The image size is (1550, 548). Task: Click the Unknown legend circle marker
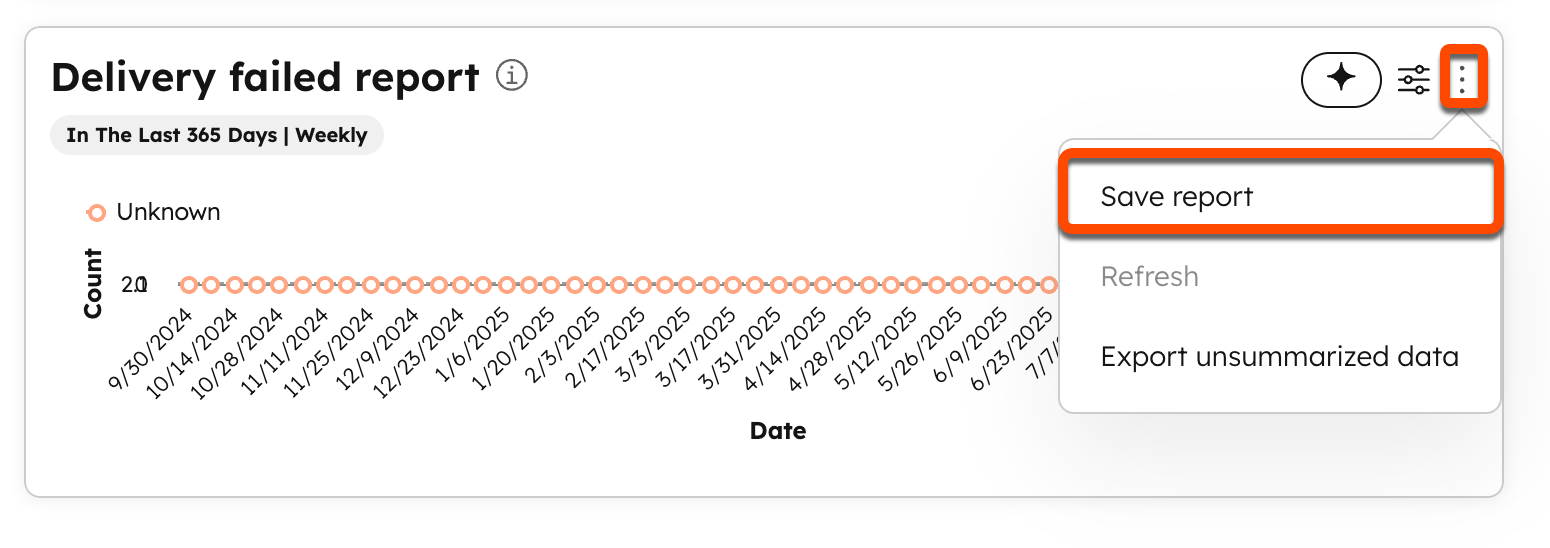pos(97,212)
